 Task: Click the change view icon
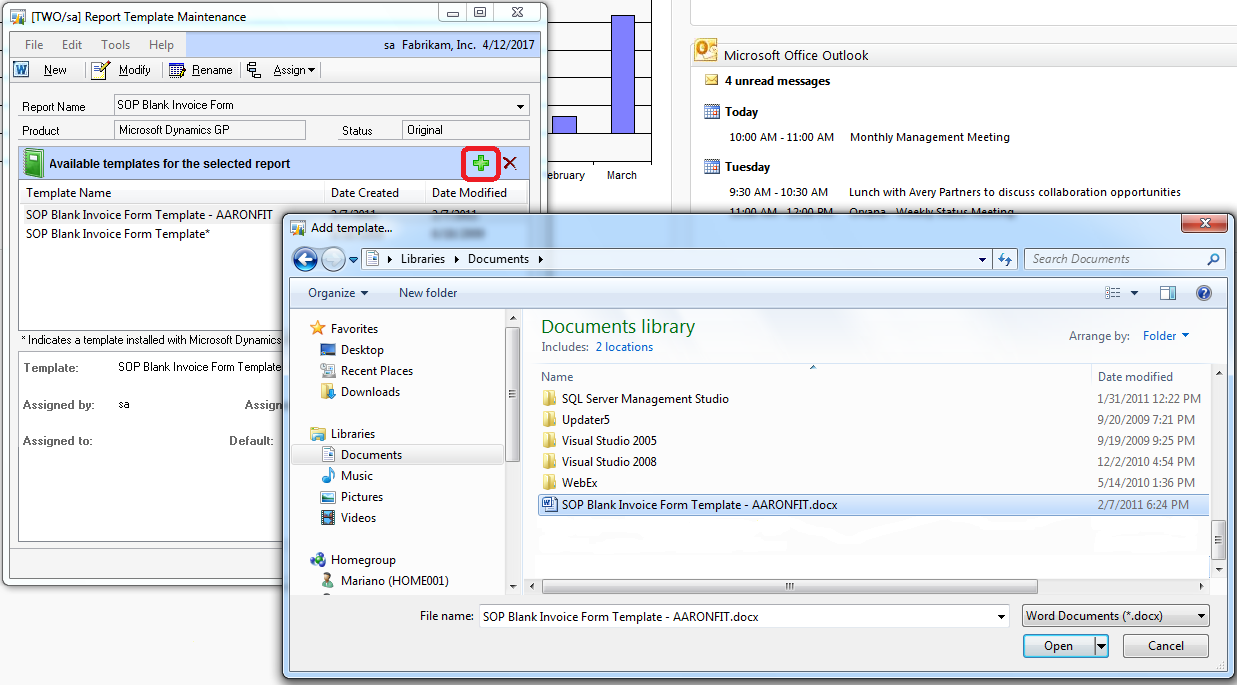pyautogui.click(x=1113, y=293)
